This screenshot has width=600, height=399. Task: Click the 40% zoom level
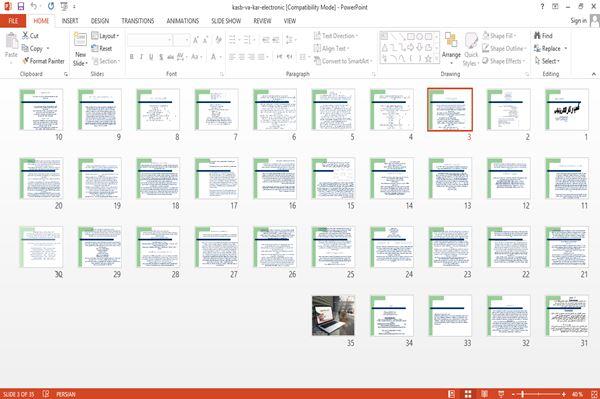point(578,394)
